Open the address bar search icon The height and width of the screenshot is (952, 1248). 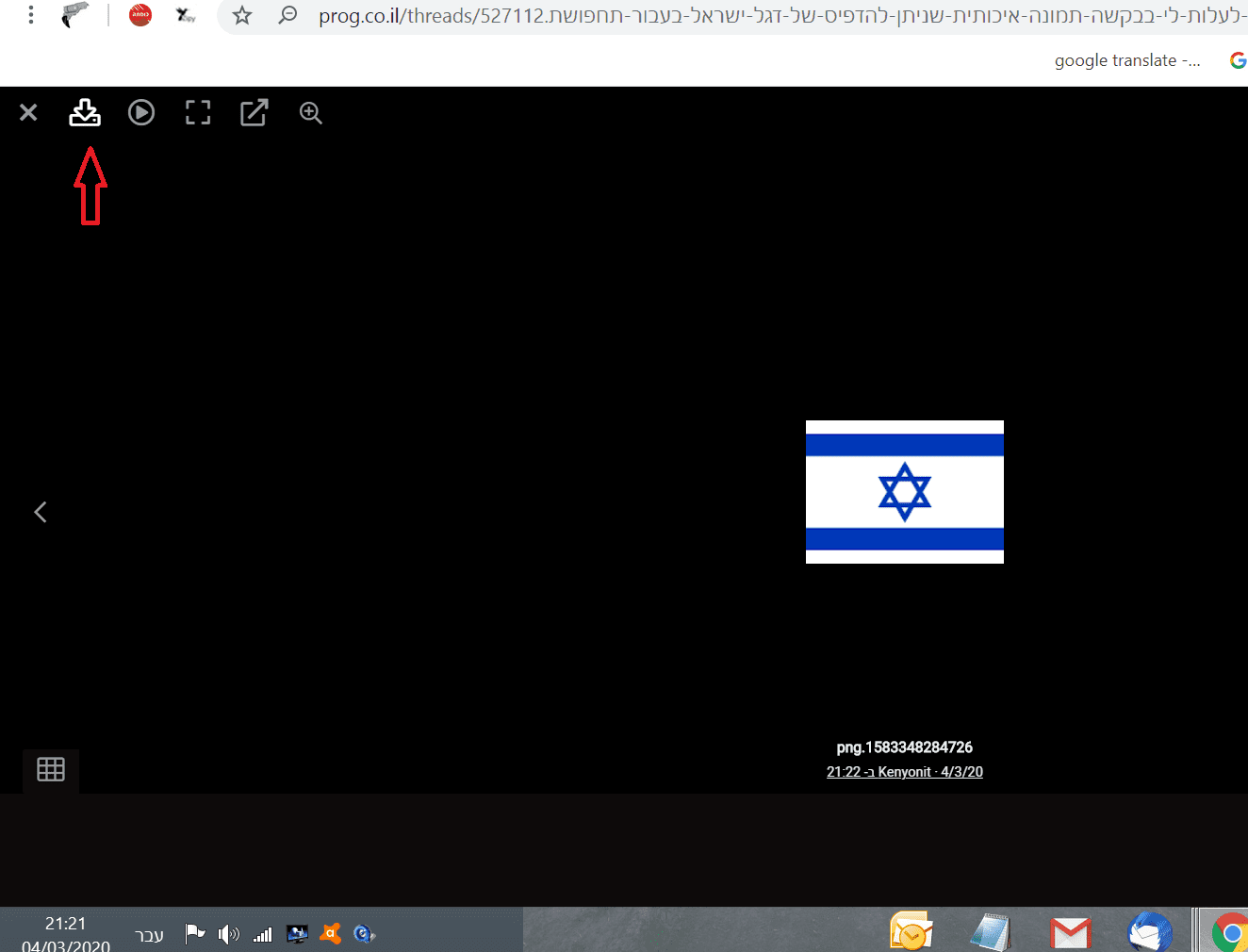tap(287, 15)
